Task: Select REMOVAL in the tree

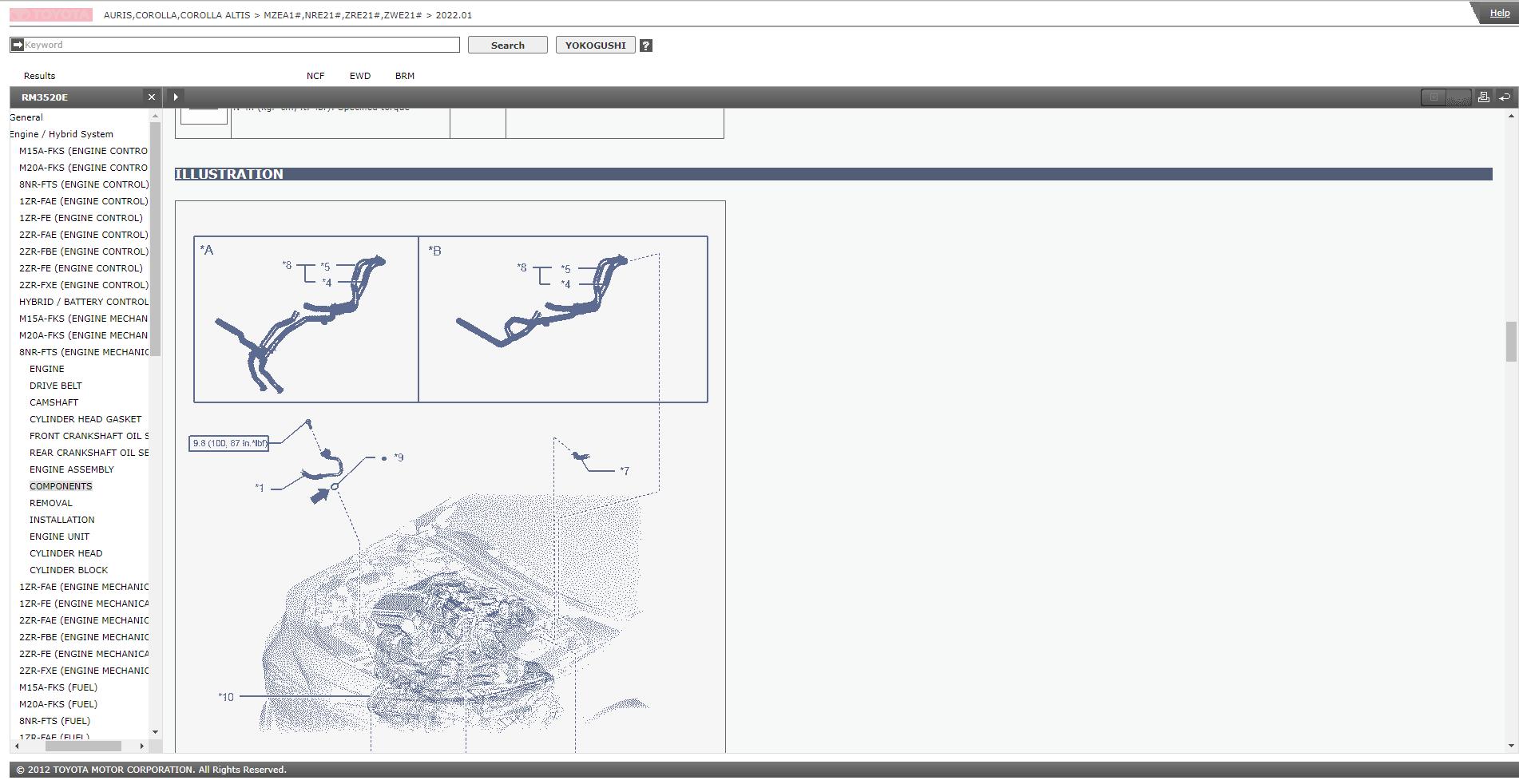Action: point(51,503)
